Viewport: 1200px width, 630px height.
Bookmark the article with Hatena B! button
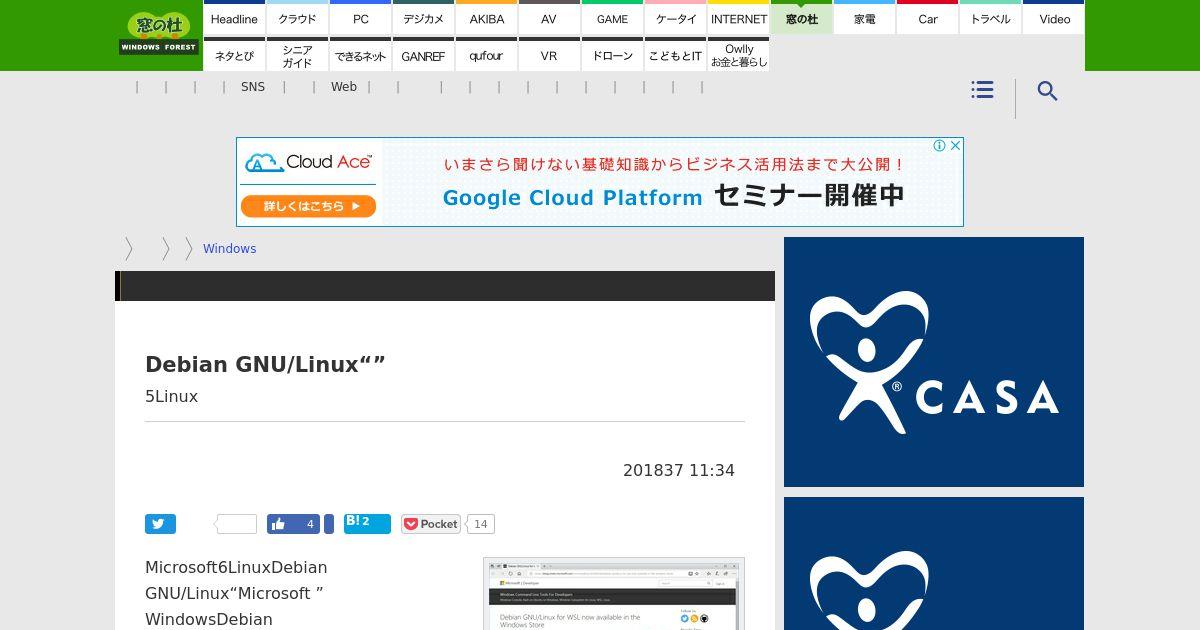[367, 524]
